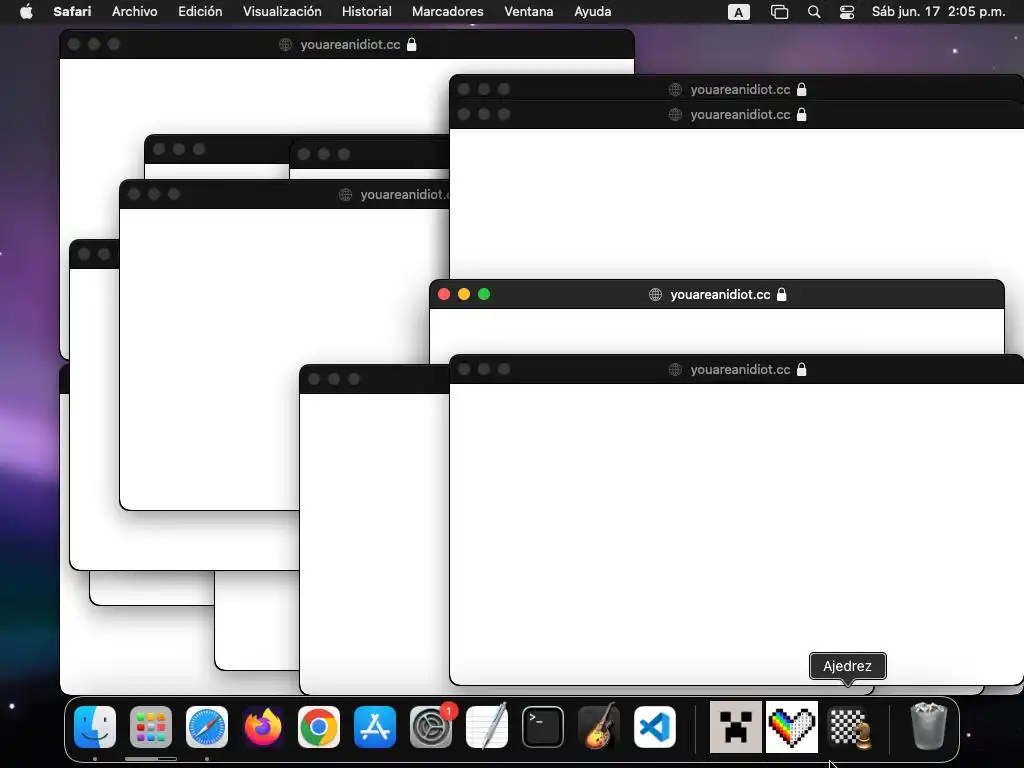1024x768 pixels.
Task: Click youareanidiot.cc title of active window
Action: coord(720,295)
